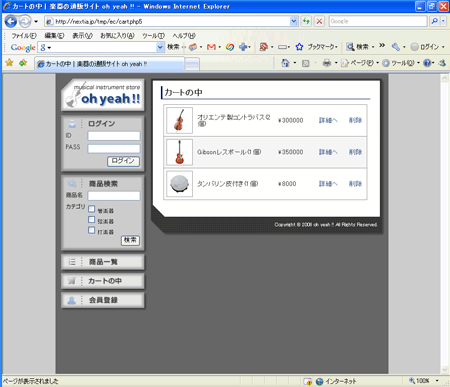
Task: Click the red Stop loading icon
Action: (319, 21)
